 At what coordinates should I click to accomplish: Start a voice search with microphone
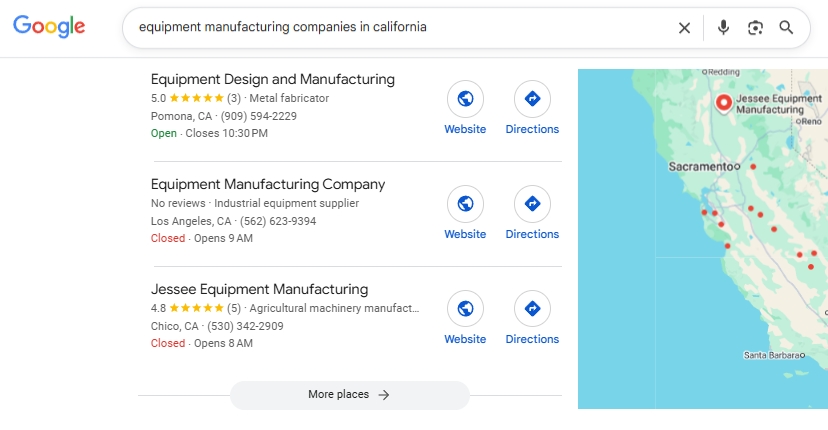(x=723, y=28)
